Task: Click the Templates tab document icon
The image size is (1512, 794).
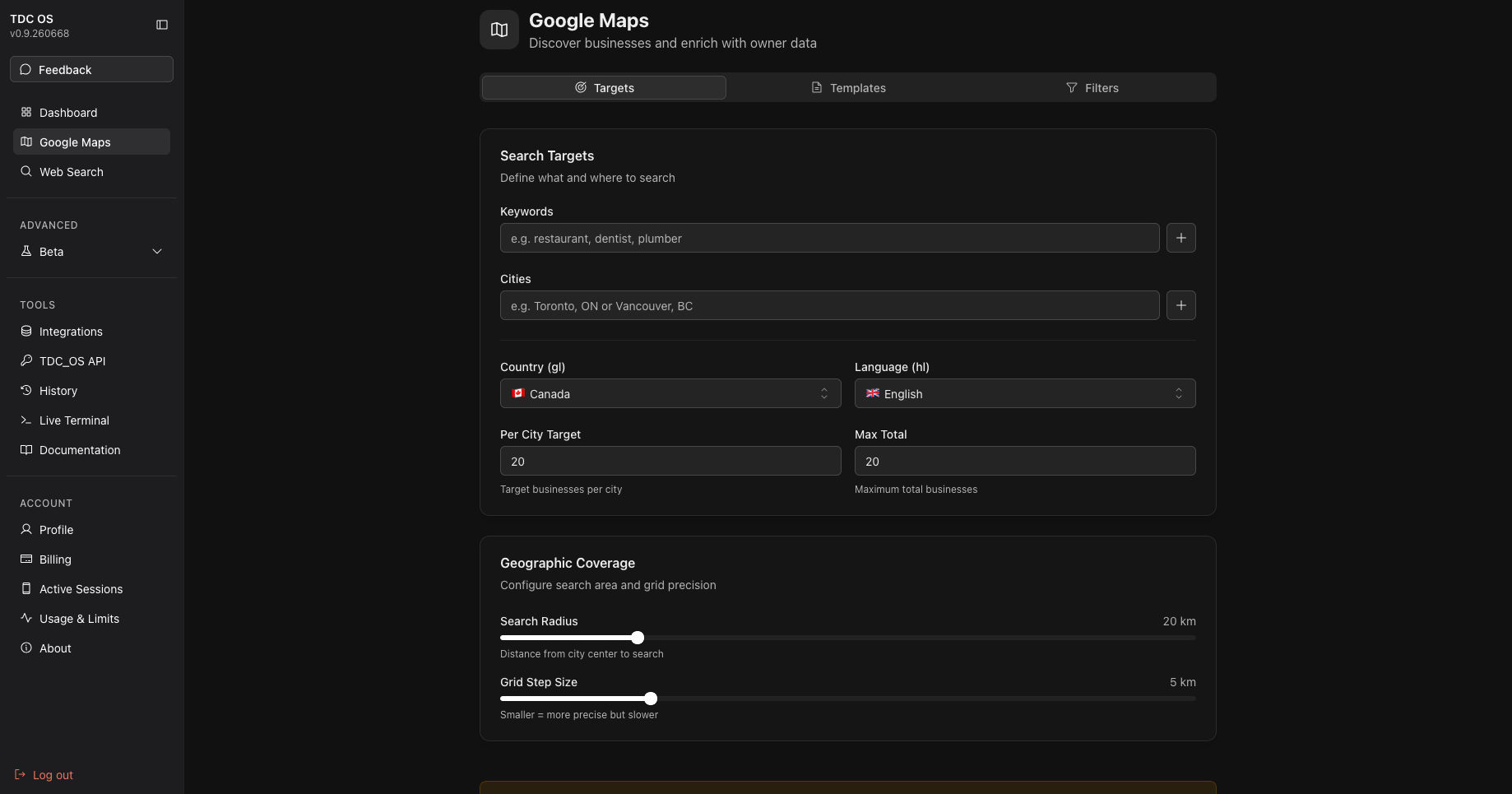Action: [817, 88]
